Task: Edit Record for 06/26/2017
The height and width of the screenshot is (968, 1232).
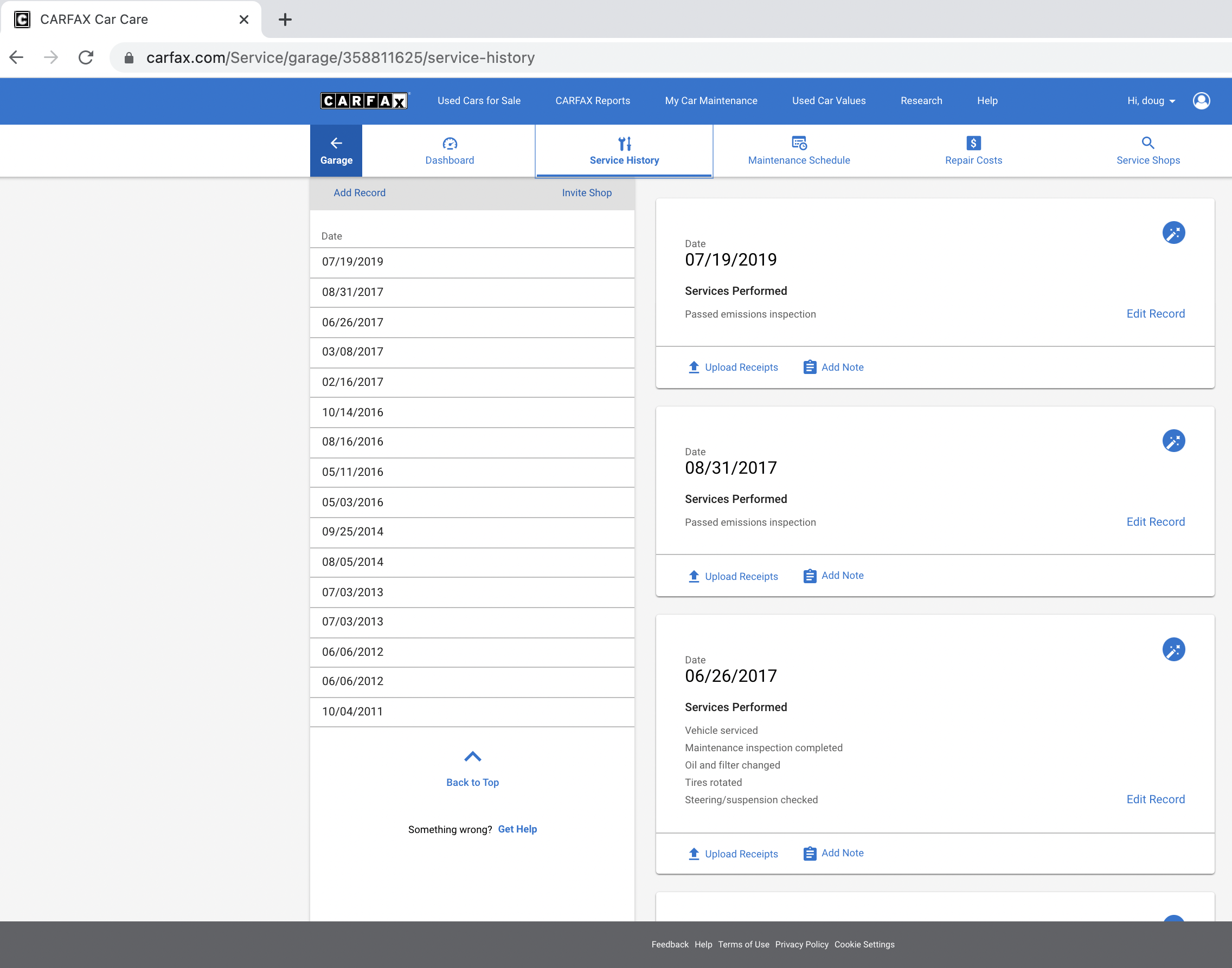Action: click(x=1156, y=799)
